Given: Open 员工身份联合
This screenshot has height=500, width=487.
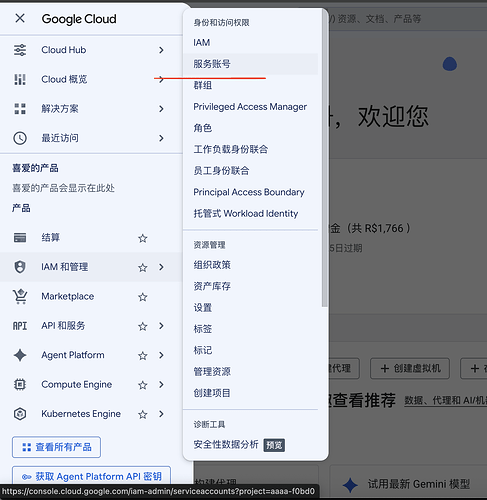Looking at the screenshot, I should pyautogui.click(x=250, y=171).
